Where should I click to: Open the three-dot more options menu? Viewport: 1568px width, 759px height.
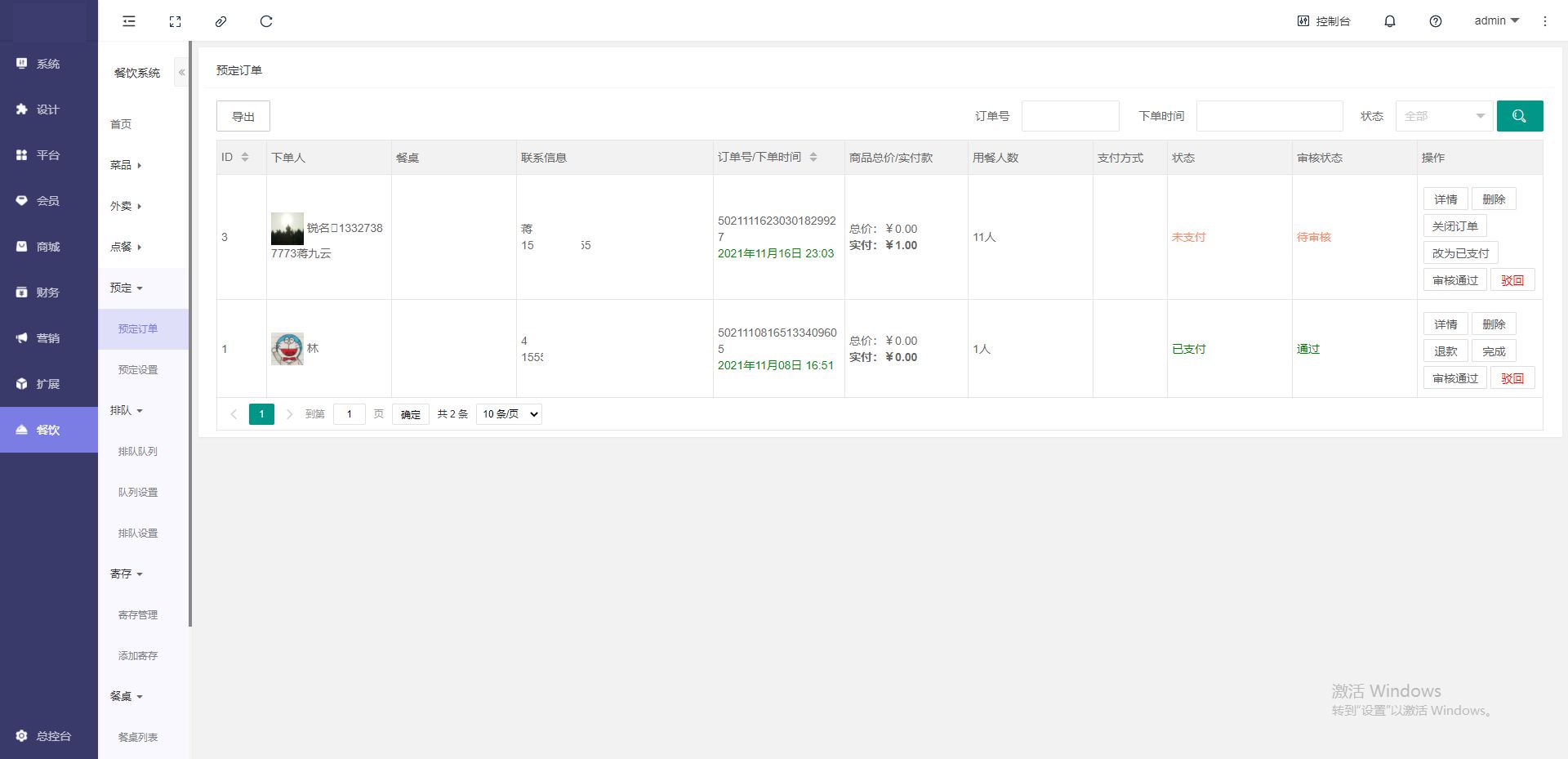pyautogui.click(x=1544, y=21)
